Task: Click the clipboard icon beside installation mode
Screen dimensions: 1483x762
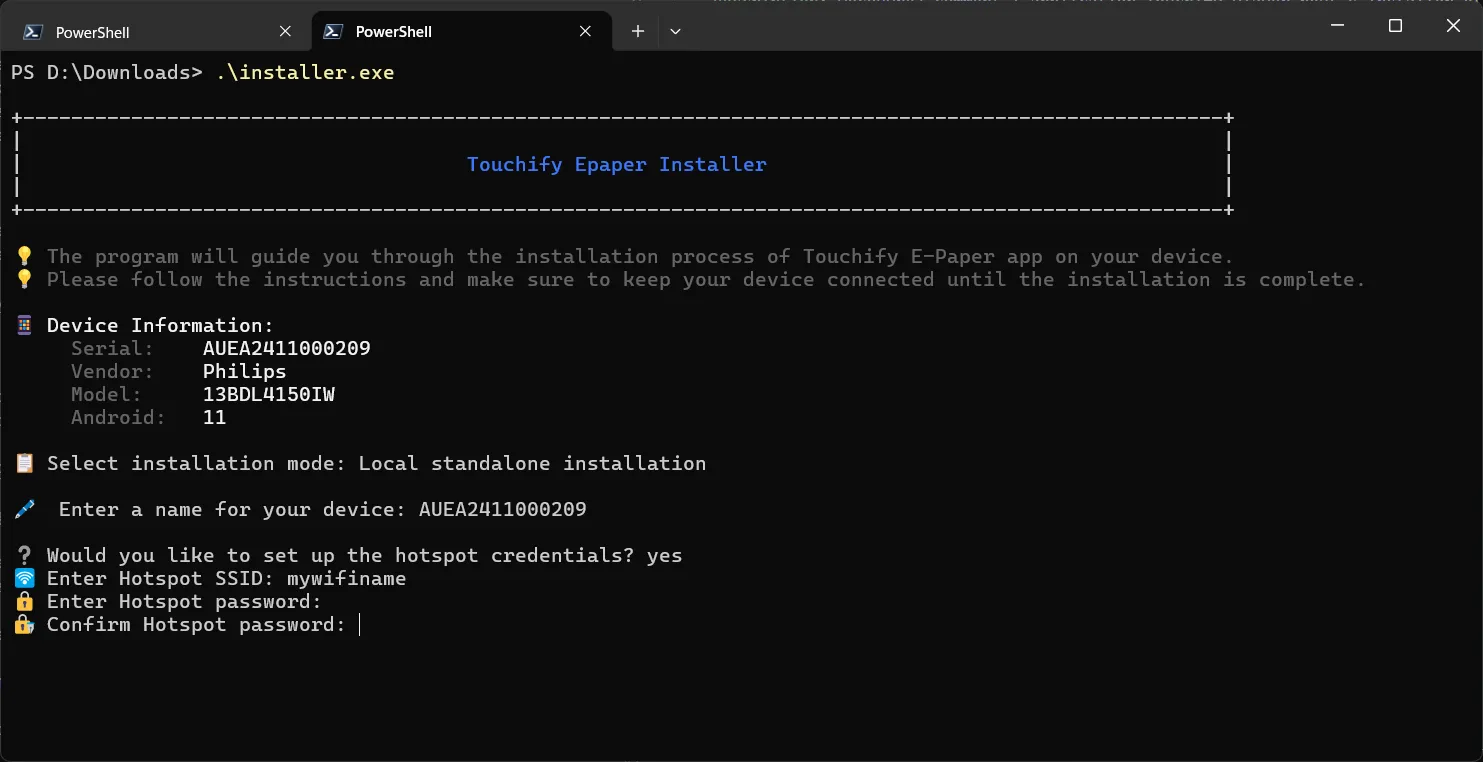Action: tap(25, 463)
